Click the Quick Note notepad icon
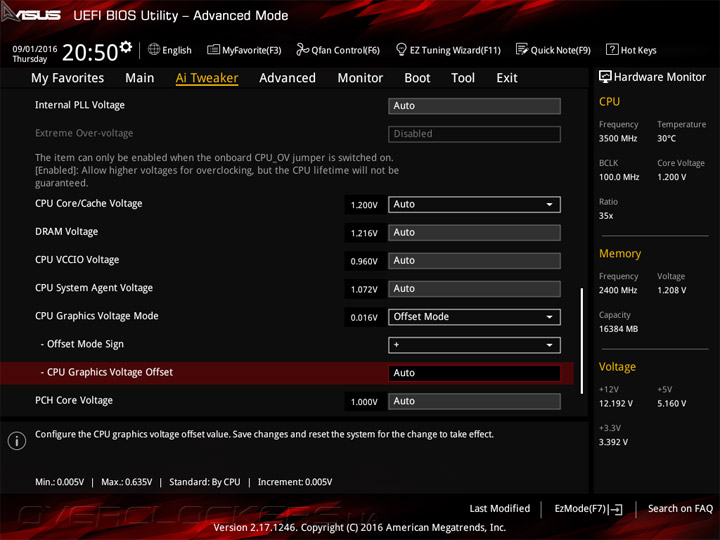720x540 pixels. click(522, 49)
